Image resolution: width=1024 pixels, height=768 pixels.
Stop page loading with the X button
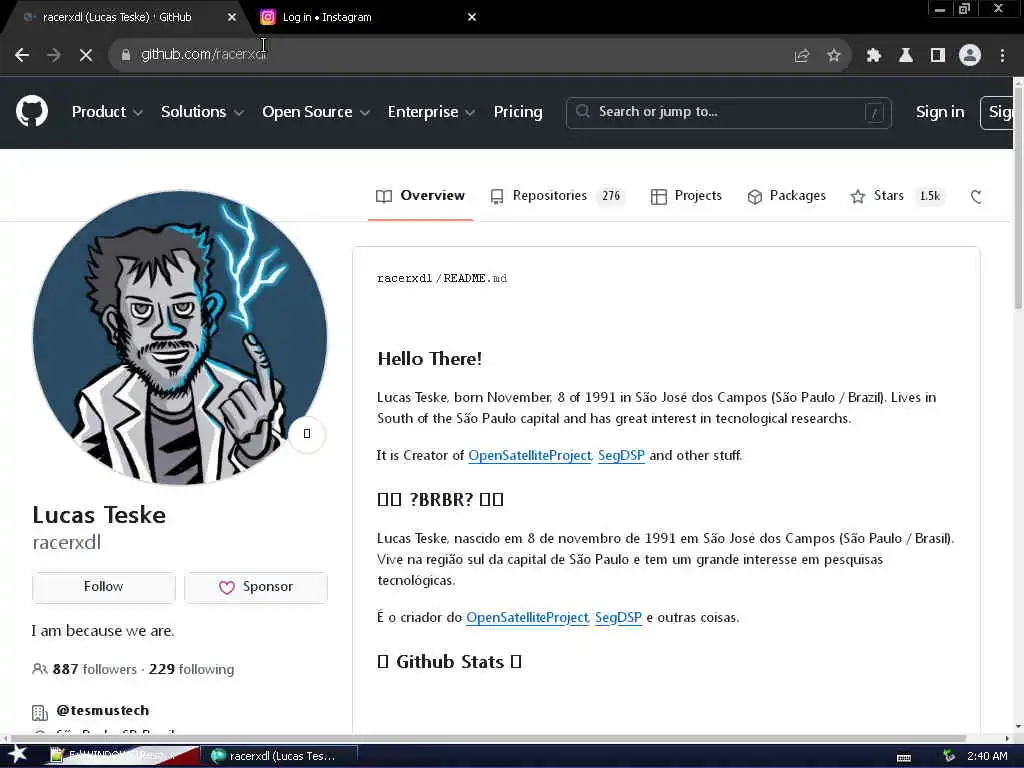[86, 55]
